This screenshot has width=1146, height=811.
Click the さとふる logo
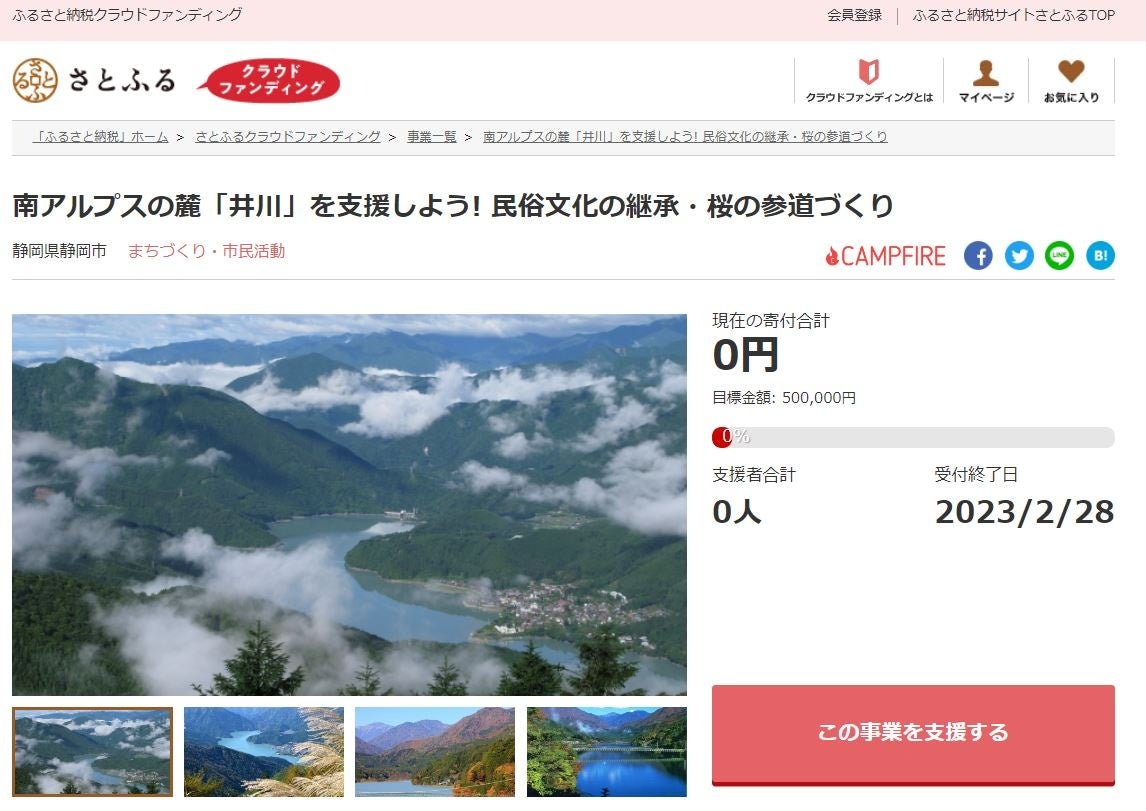click(x=94, y=80)
